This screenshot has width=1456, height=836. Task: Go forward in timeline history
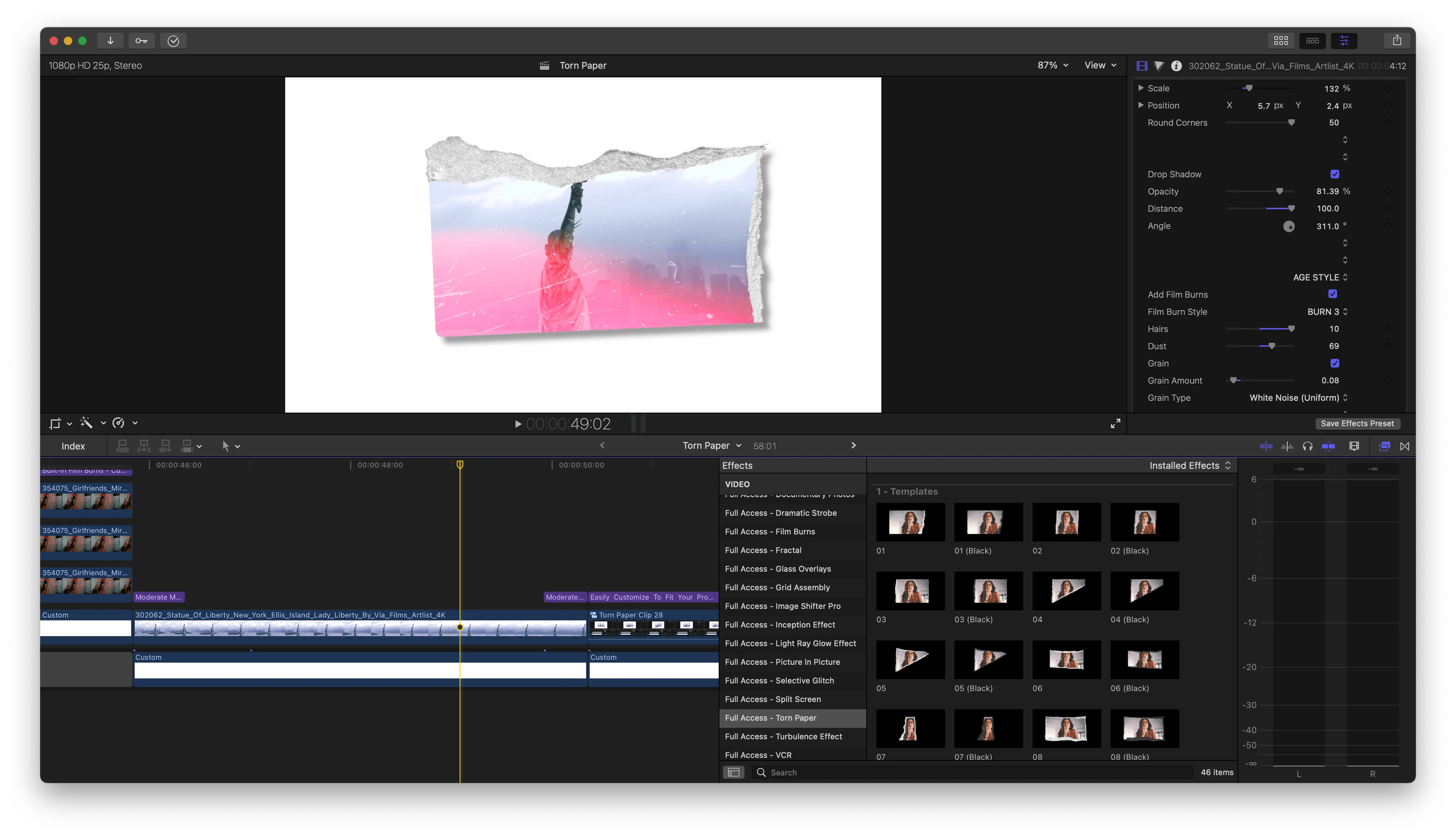(x=853, y=445)
